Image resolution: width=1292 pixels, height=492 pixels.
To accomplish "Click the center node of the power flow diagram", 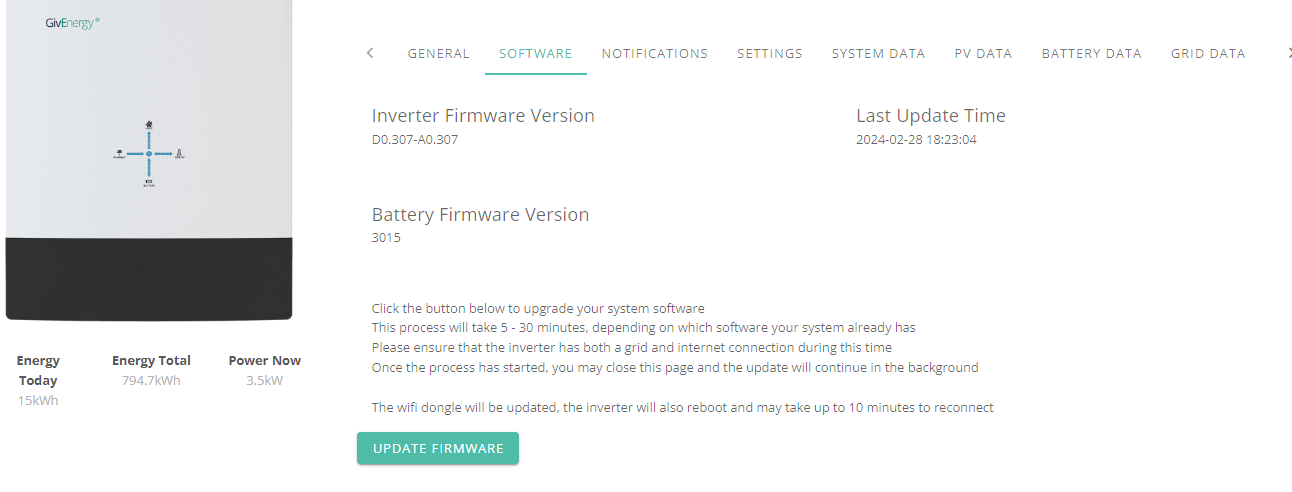I will (x=149, y=154).
